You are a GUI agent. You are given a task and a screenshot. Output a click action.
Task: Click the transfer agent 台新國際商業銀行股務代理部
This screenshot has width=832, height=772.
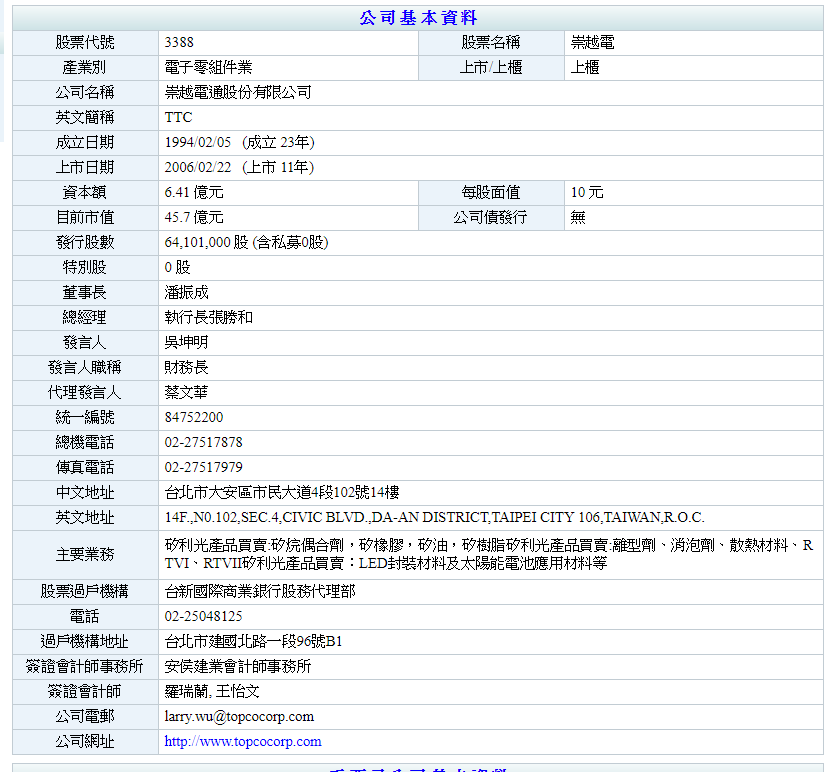click(x=260, y=591)
